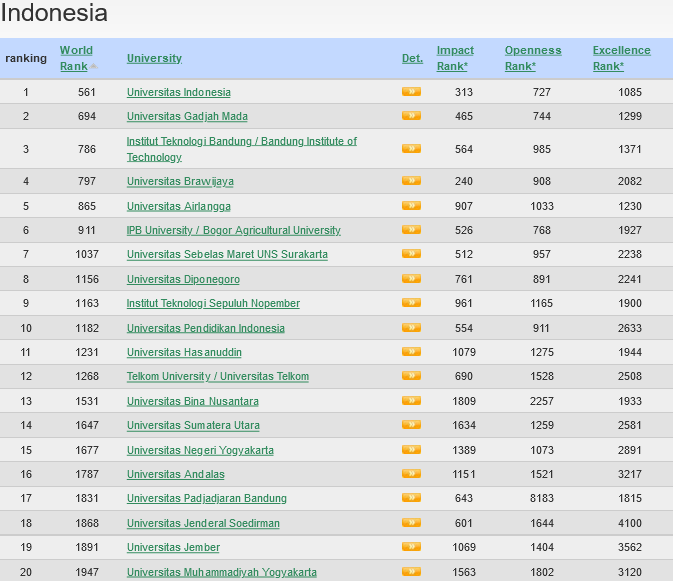This screenshot has width=673, height=581.
Task: Open details icon for Universitas Negeri Yogyakarta
Action: [411, 449]
